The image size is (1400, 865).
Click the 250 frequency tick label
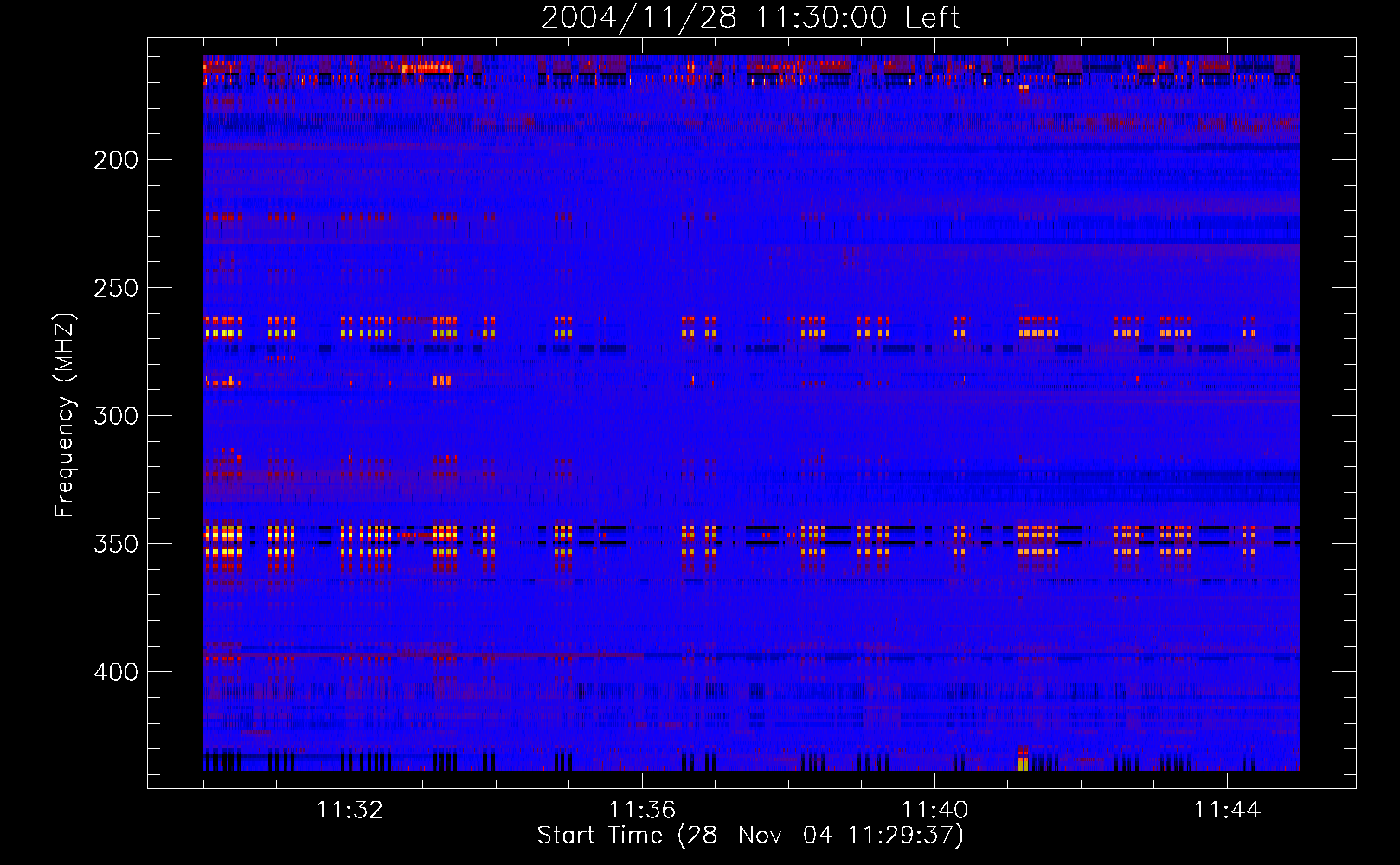tap(116, 288)
